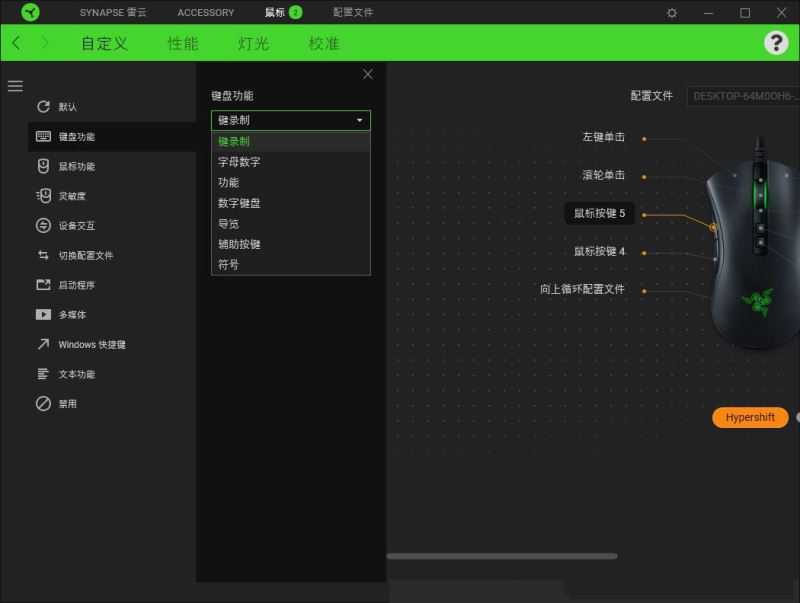
Task: Click the Windows 快捷键 arrow icon
Action: pos(43,344)
